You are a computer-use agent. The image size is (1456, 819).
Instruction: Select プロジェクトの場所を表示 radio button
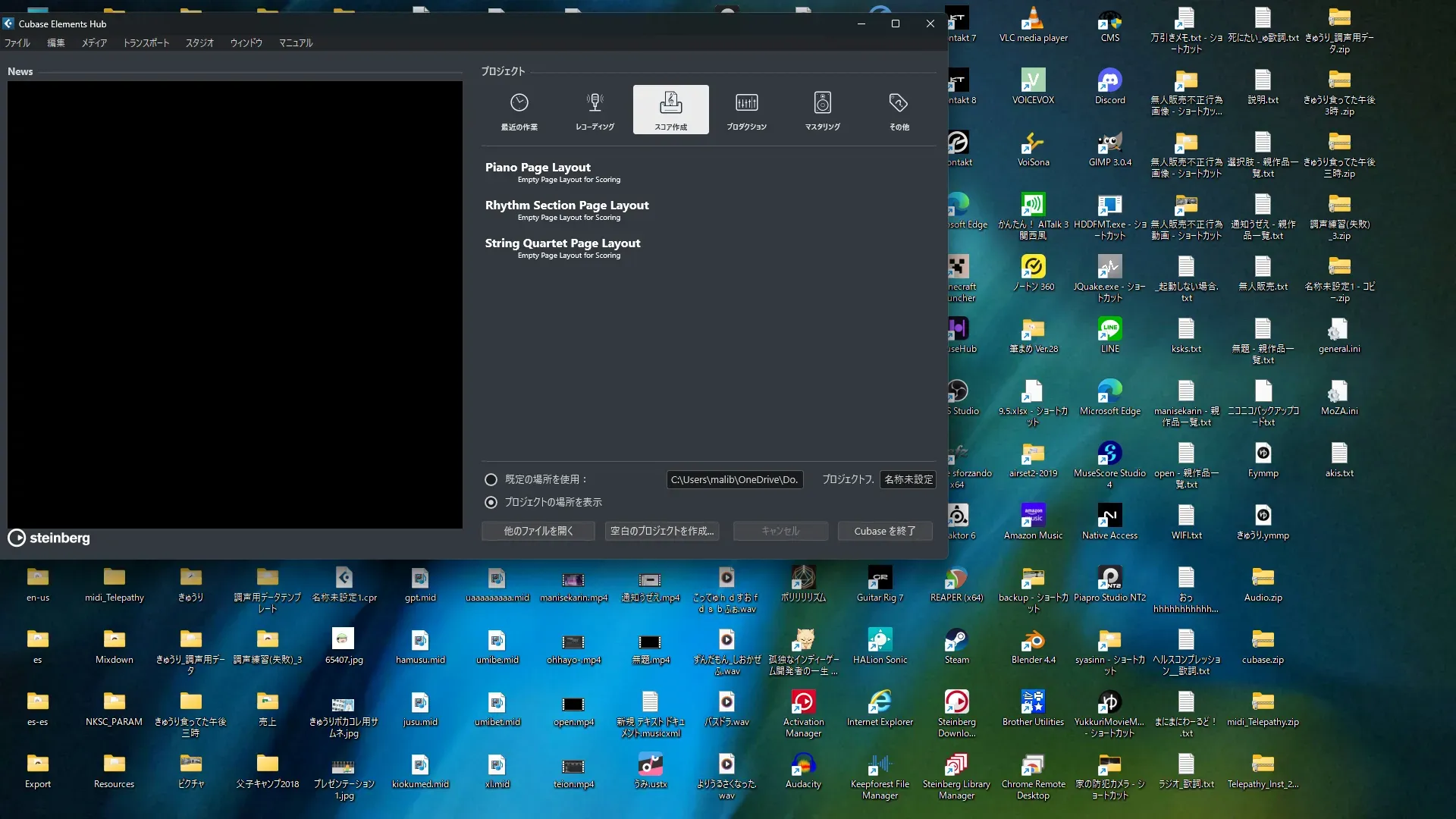click(491, 502)
